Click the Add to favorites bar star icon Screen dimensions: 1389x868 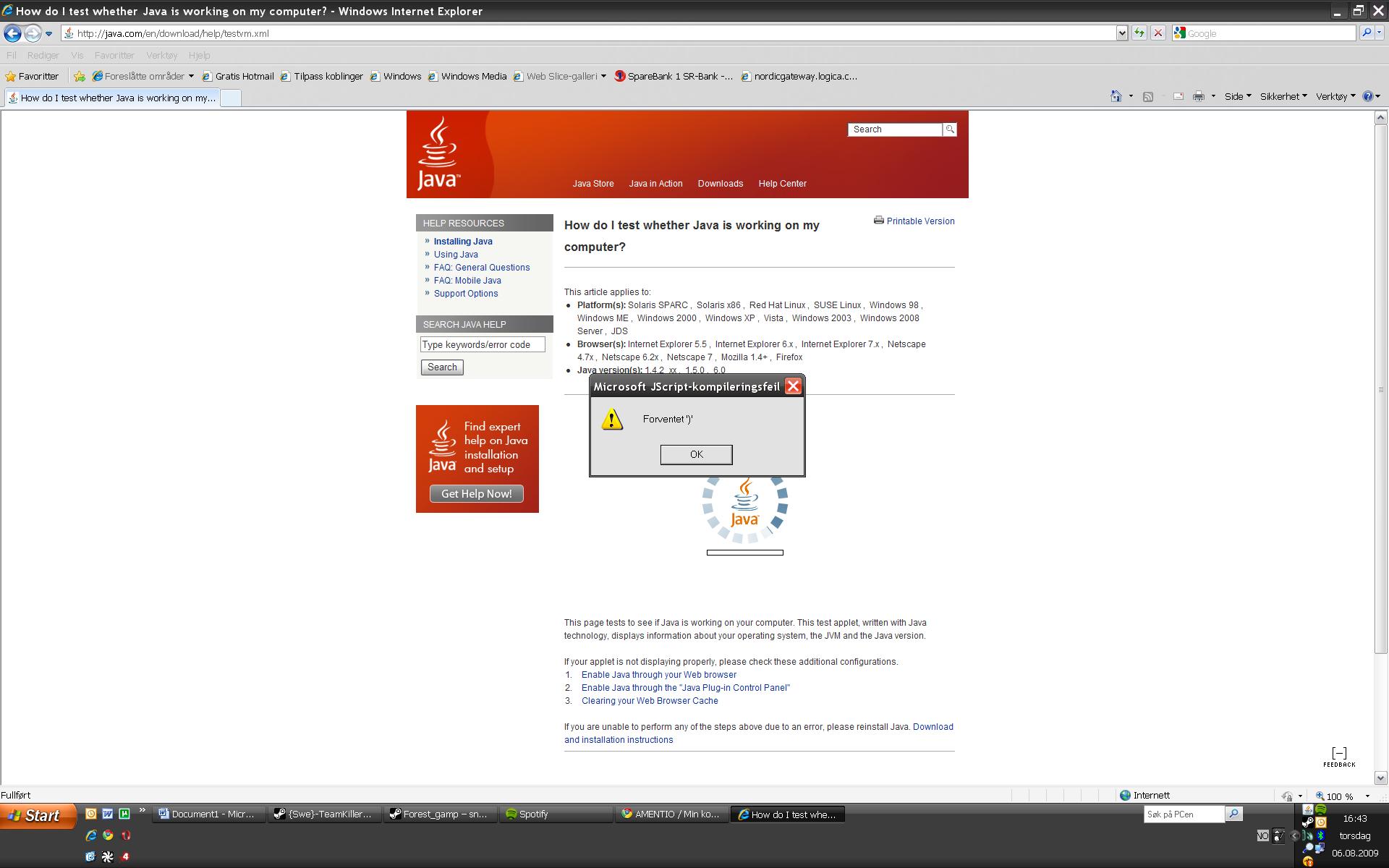coord(80,76)
